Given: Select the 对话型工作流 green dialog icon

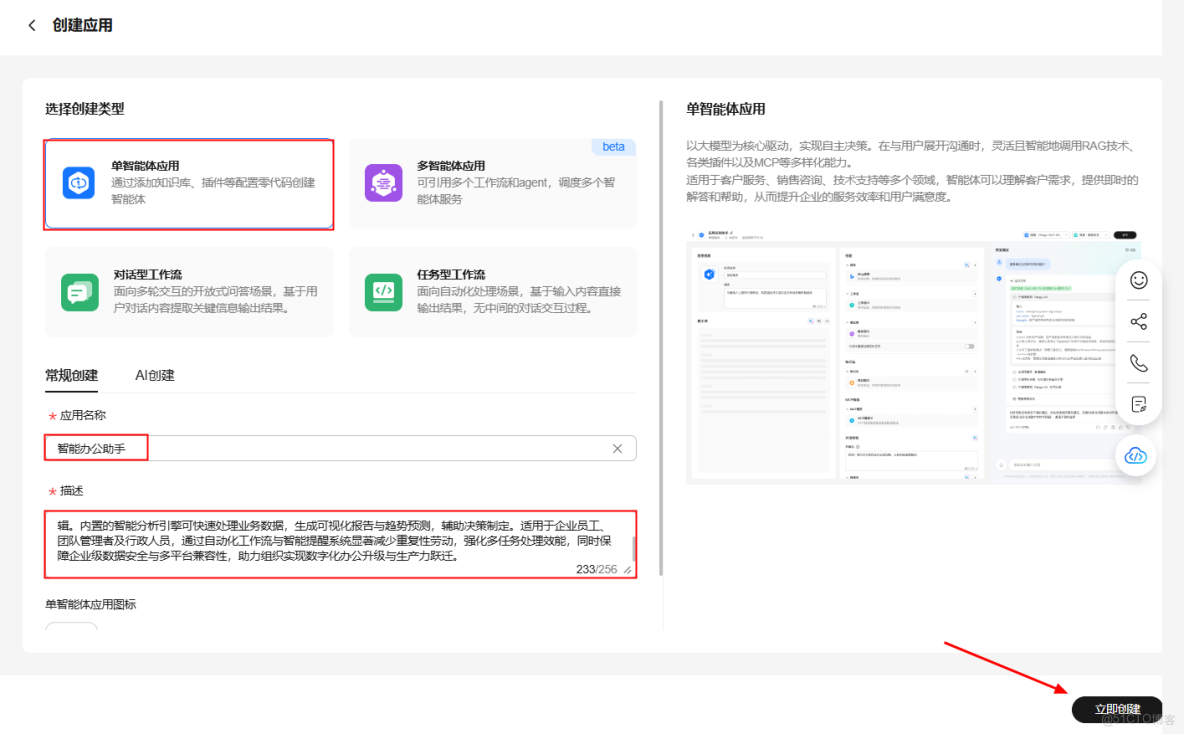Looking at the screenshot, I should click(x=78, y=293).
